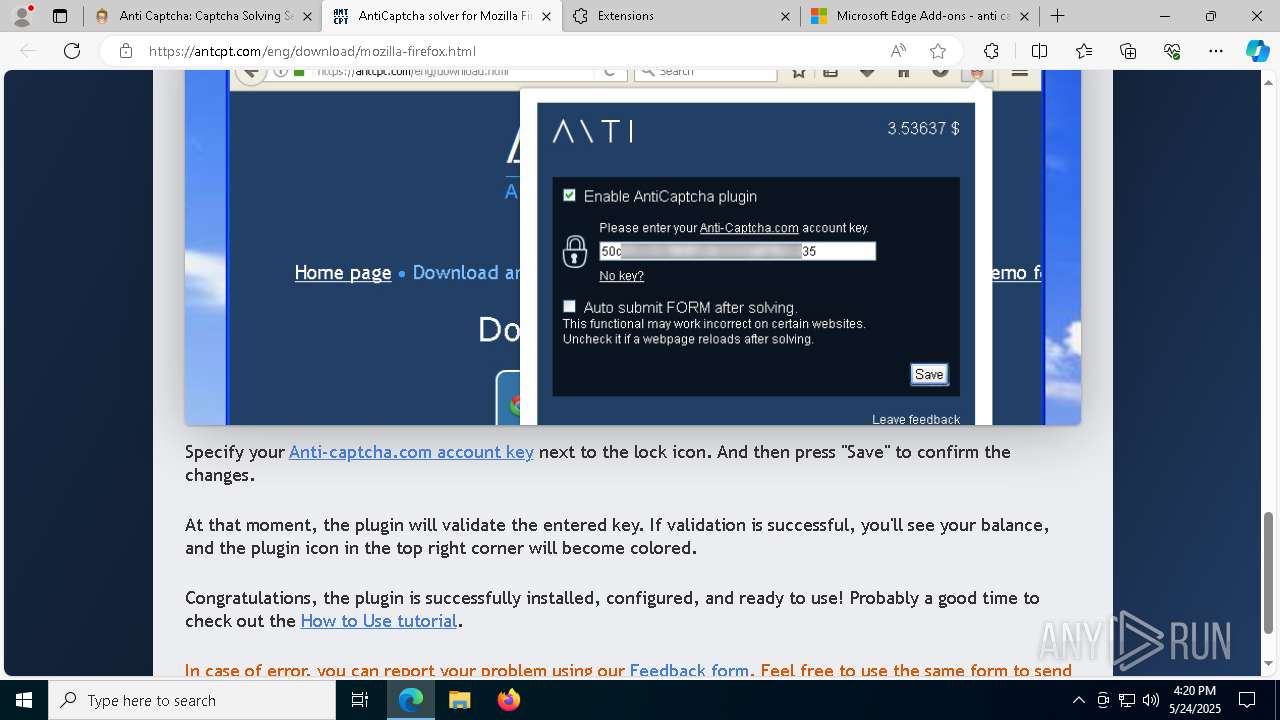
Task: Close the Microsoft Edge Add-ons tab
Action: pos(1024,16)
